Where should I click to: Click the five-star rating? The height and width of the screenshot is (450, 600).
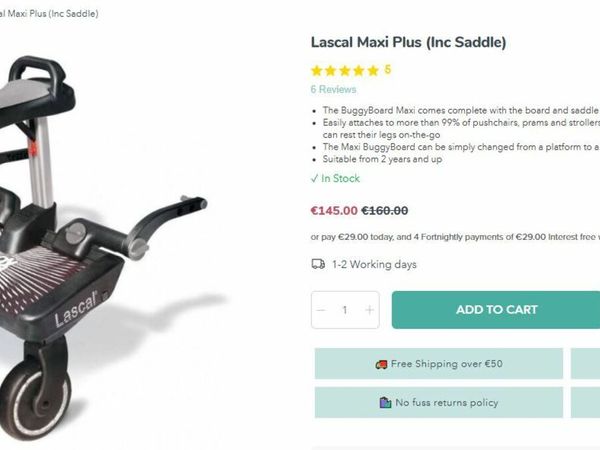(345, 71)
